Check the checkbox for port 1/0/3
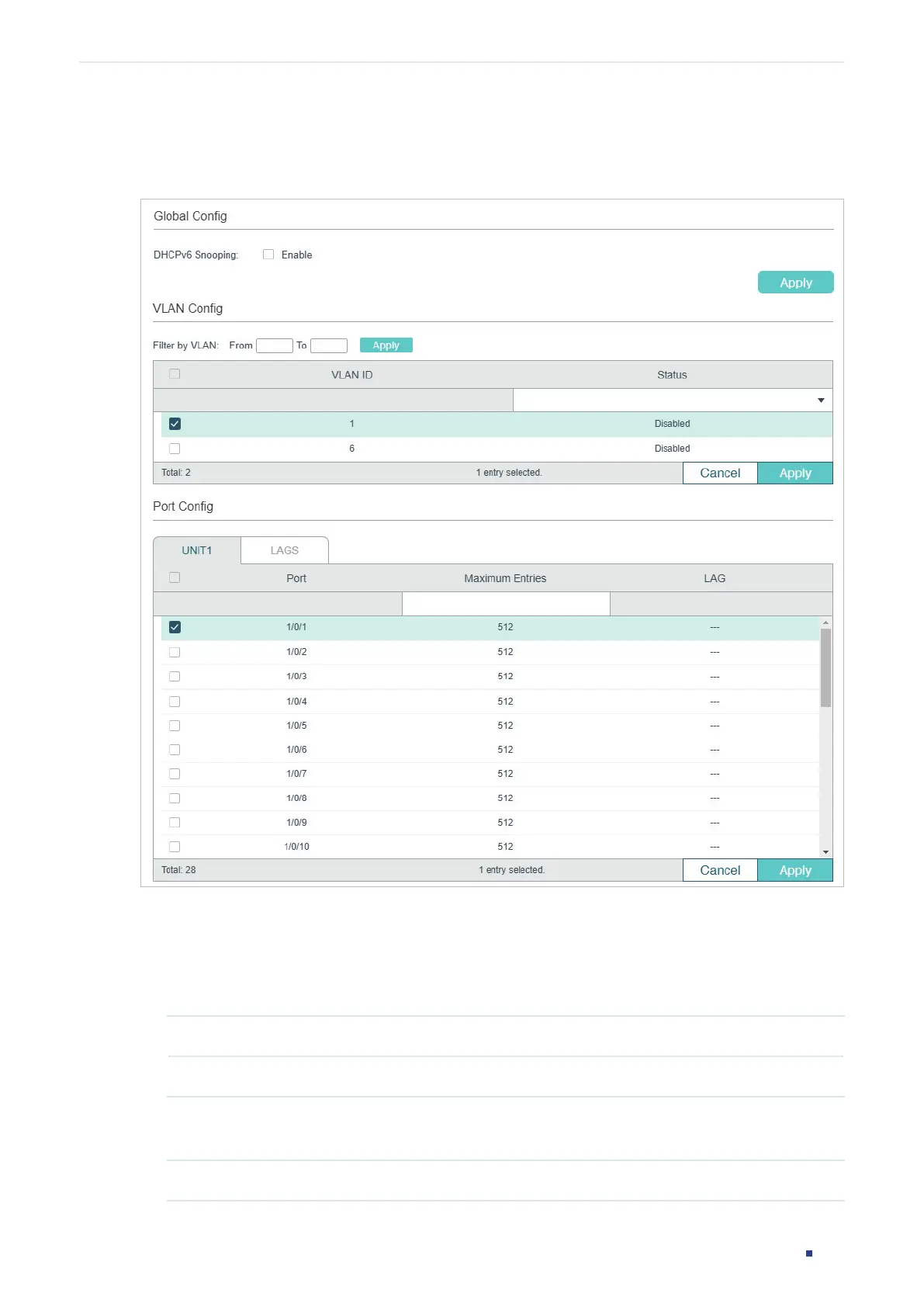This screenshot has height=1307, width=924. (x=175, y=677)
